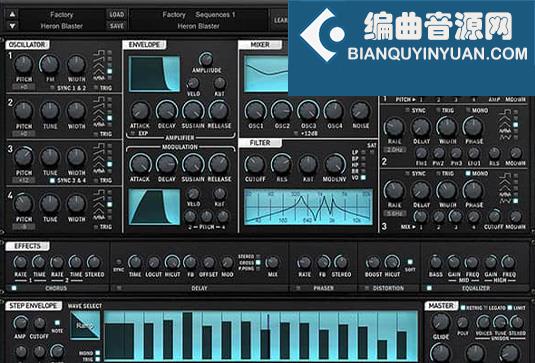The height and width of the screenshot is (363, 535).
Task: Select square waveform icon for oscillator 2
Action: click(x=100, y=100)
